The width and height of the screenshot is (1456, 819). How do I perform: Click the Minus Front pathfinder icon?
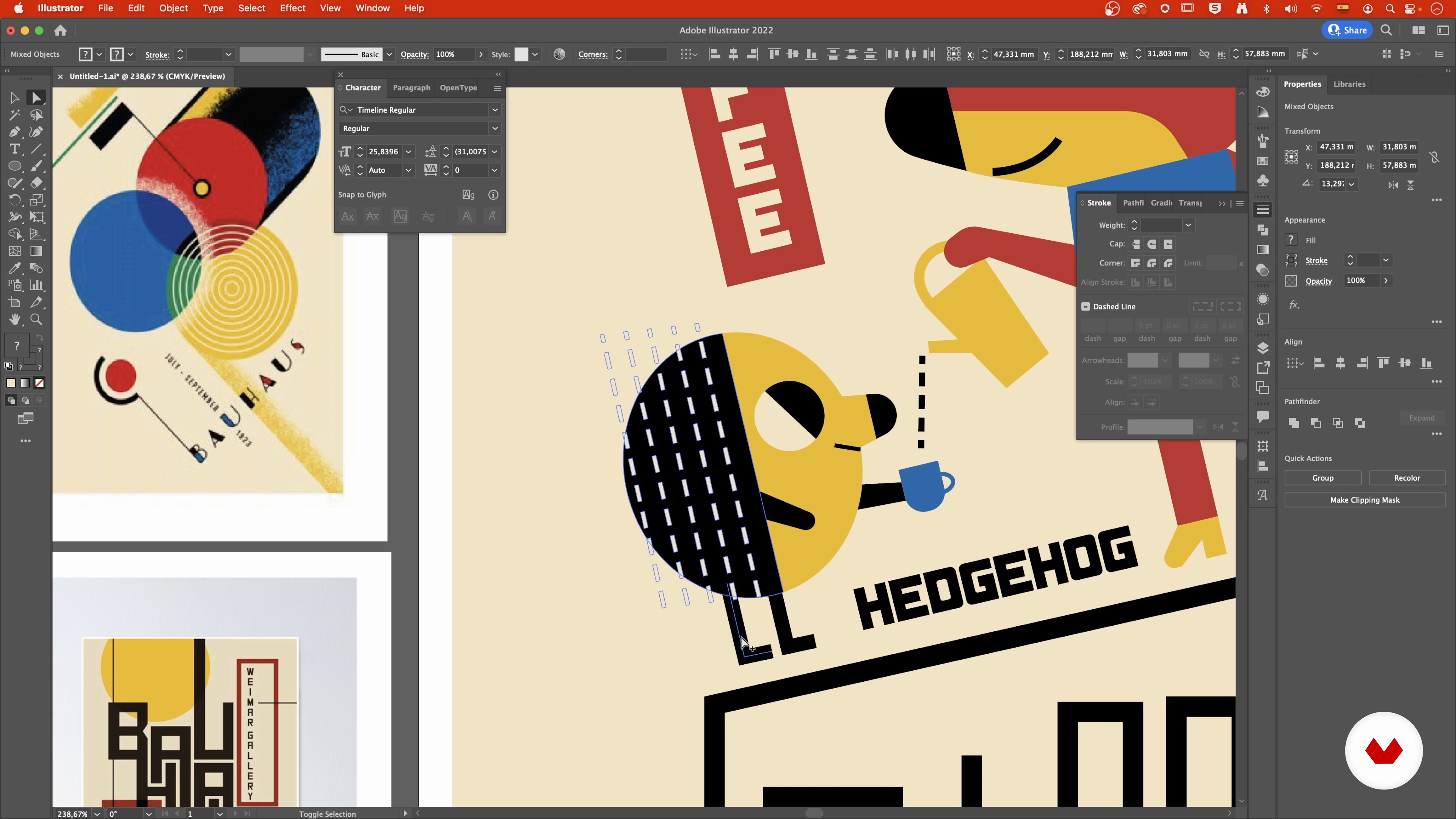click(1315, 423)
